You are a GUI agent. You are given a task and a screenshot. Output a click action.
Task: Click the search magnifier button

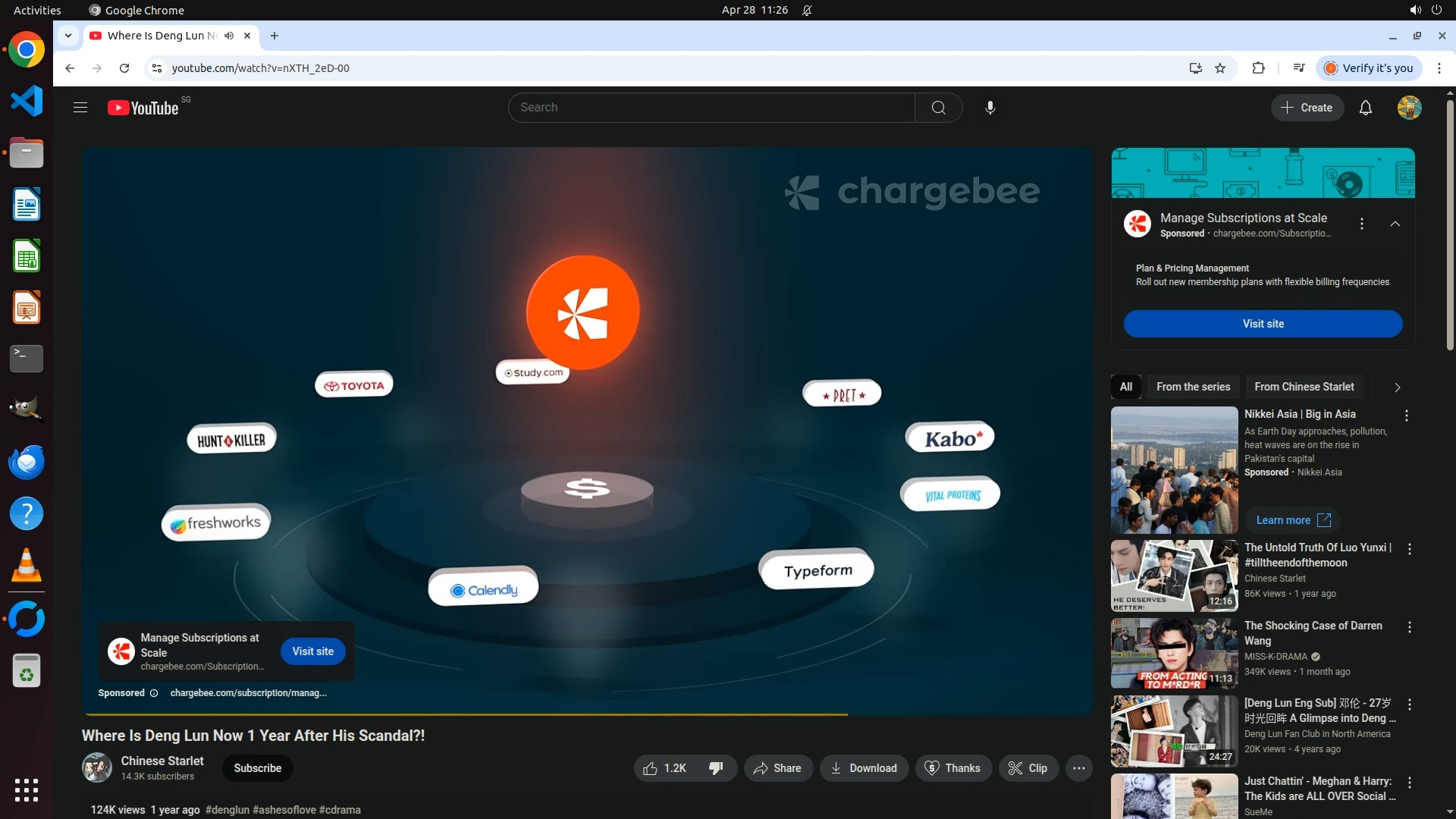pos(938,108)
